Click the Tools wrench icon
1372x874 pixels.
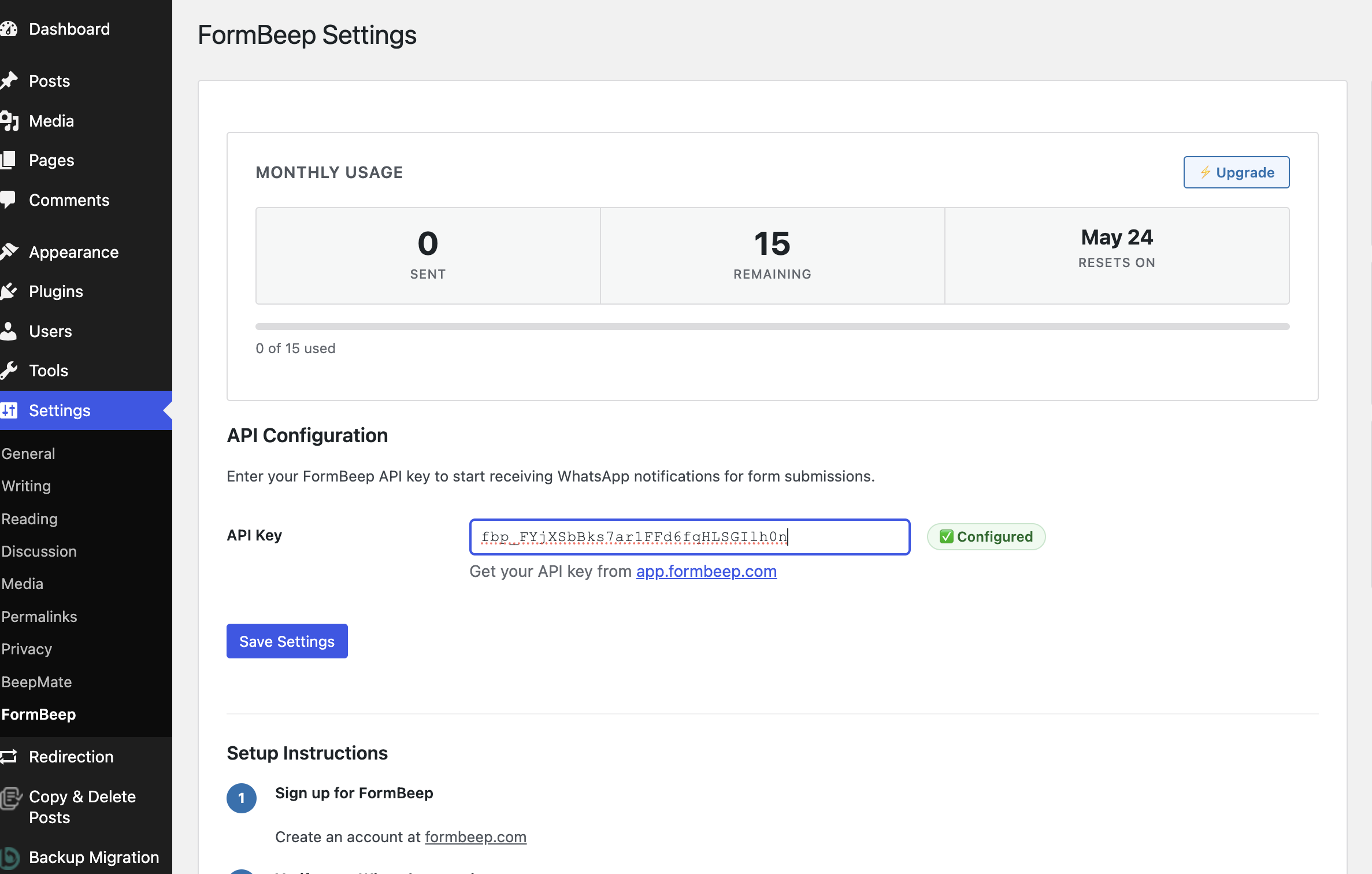[9, 371]
